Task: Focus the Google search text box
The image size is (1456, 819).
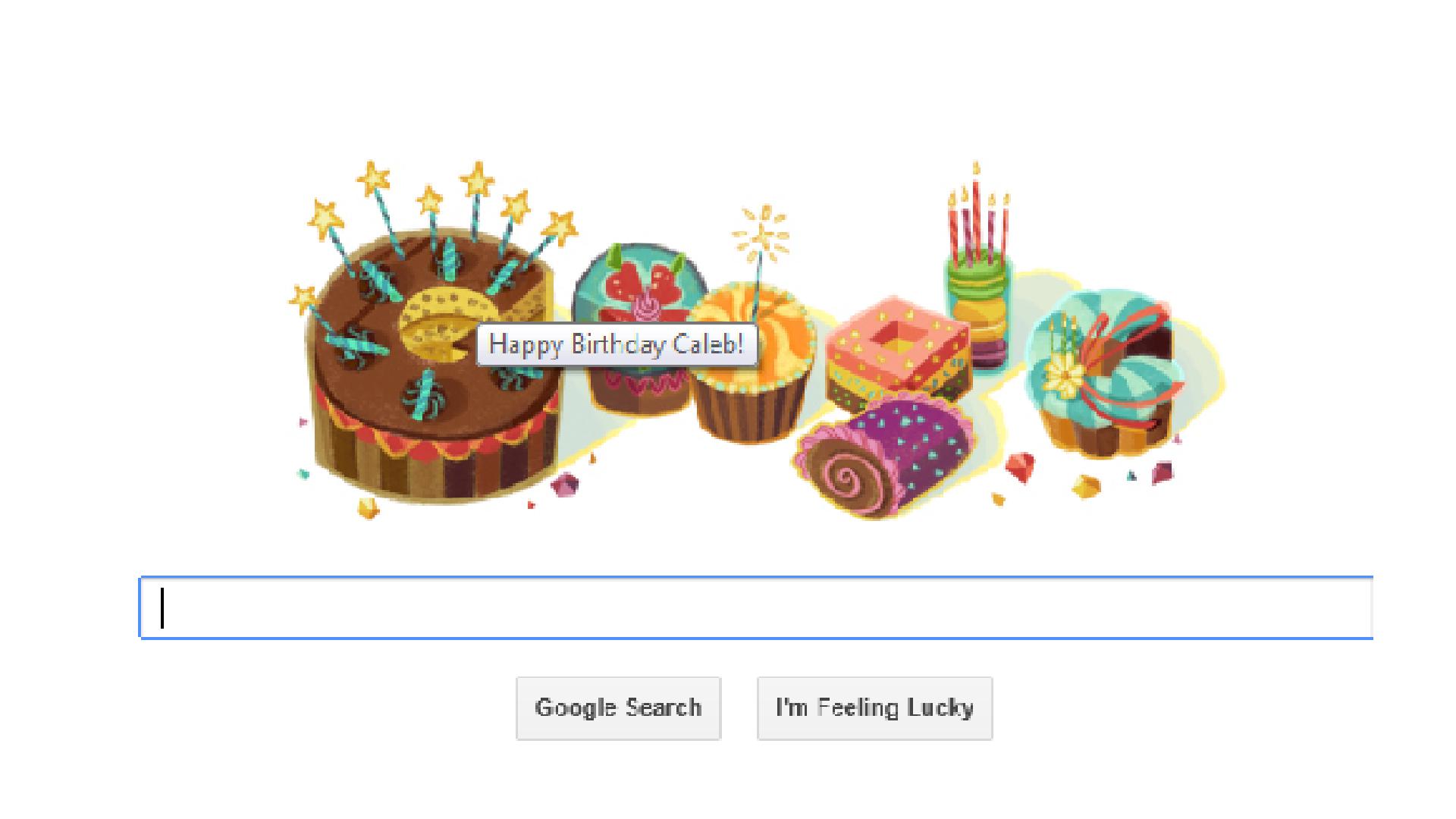Action: 756,607
